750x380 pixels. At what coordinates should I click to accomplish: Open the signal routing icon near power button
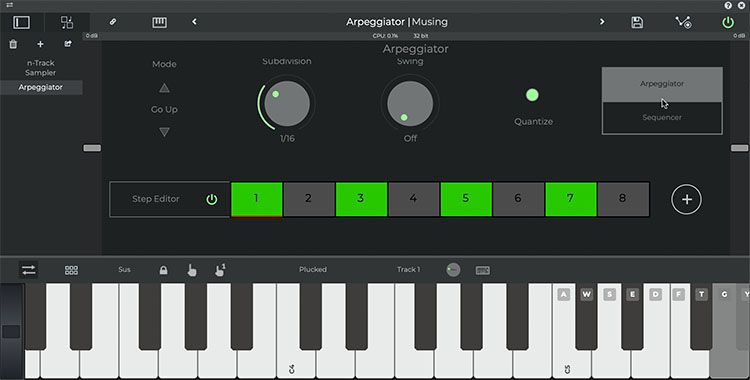[x=683, y=22]
